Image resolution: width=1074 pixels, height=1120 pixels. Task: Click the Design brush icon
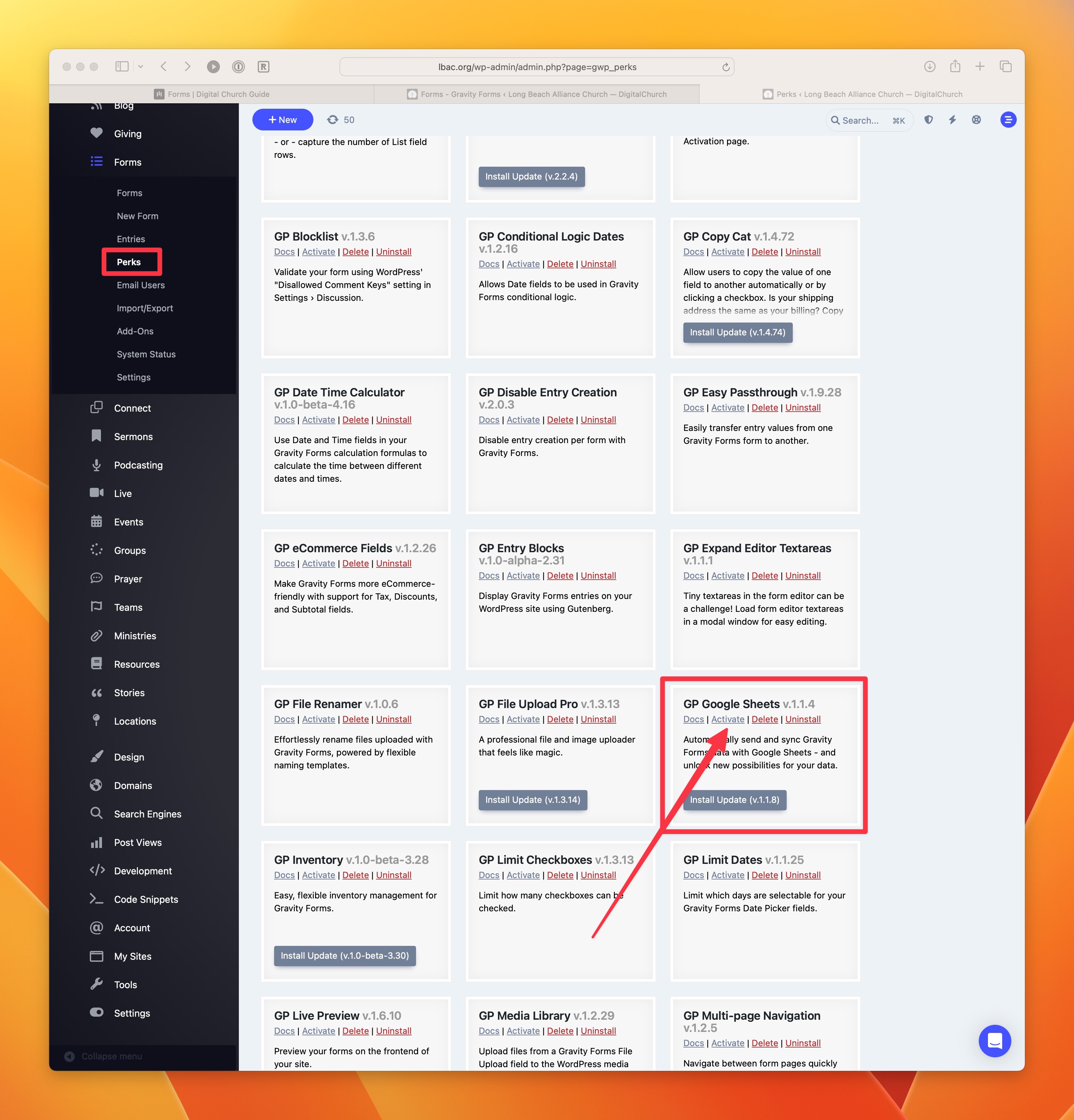pyautogui.click(x=97, y=756)
